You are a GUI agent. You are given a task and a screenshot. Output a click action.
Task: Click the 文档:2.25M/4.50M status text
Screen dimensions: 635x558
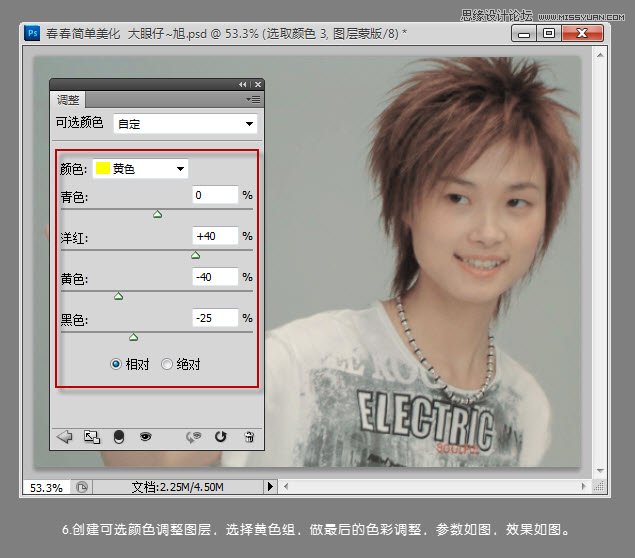coord(177,487)
